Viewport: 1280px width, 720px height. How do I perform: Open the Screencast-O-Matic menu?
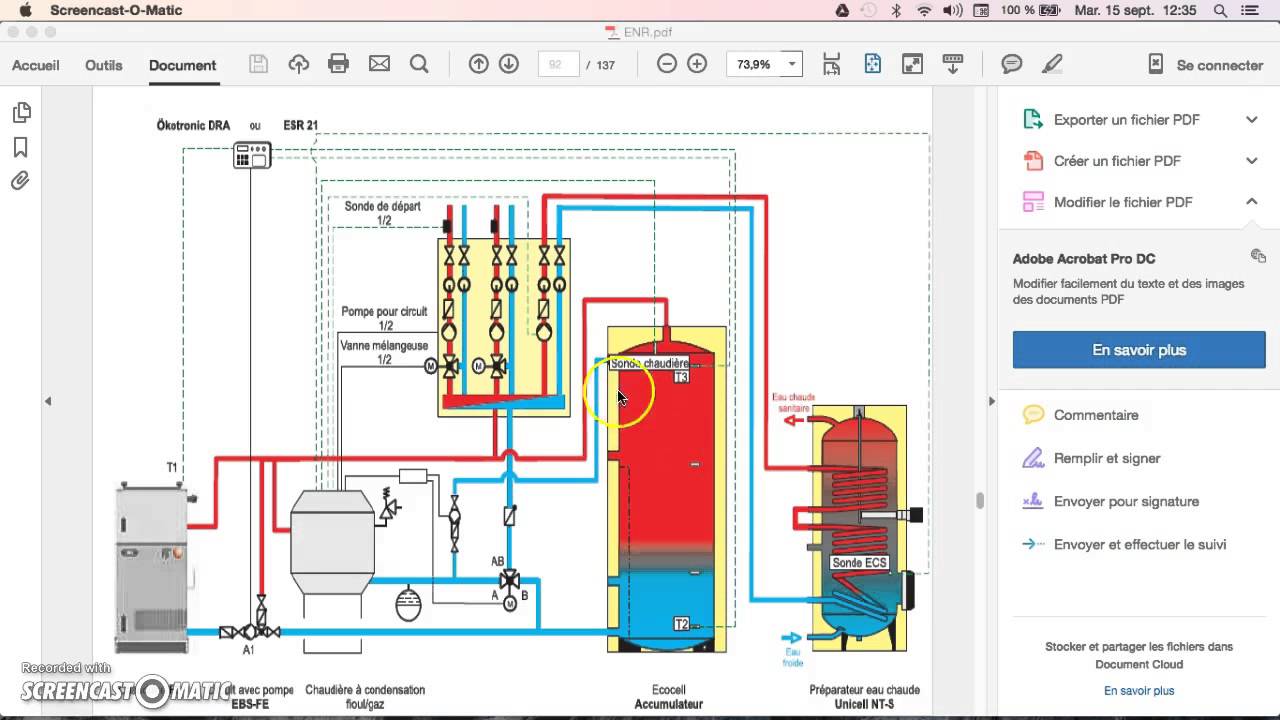pos(116,10)
